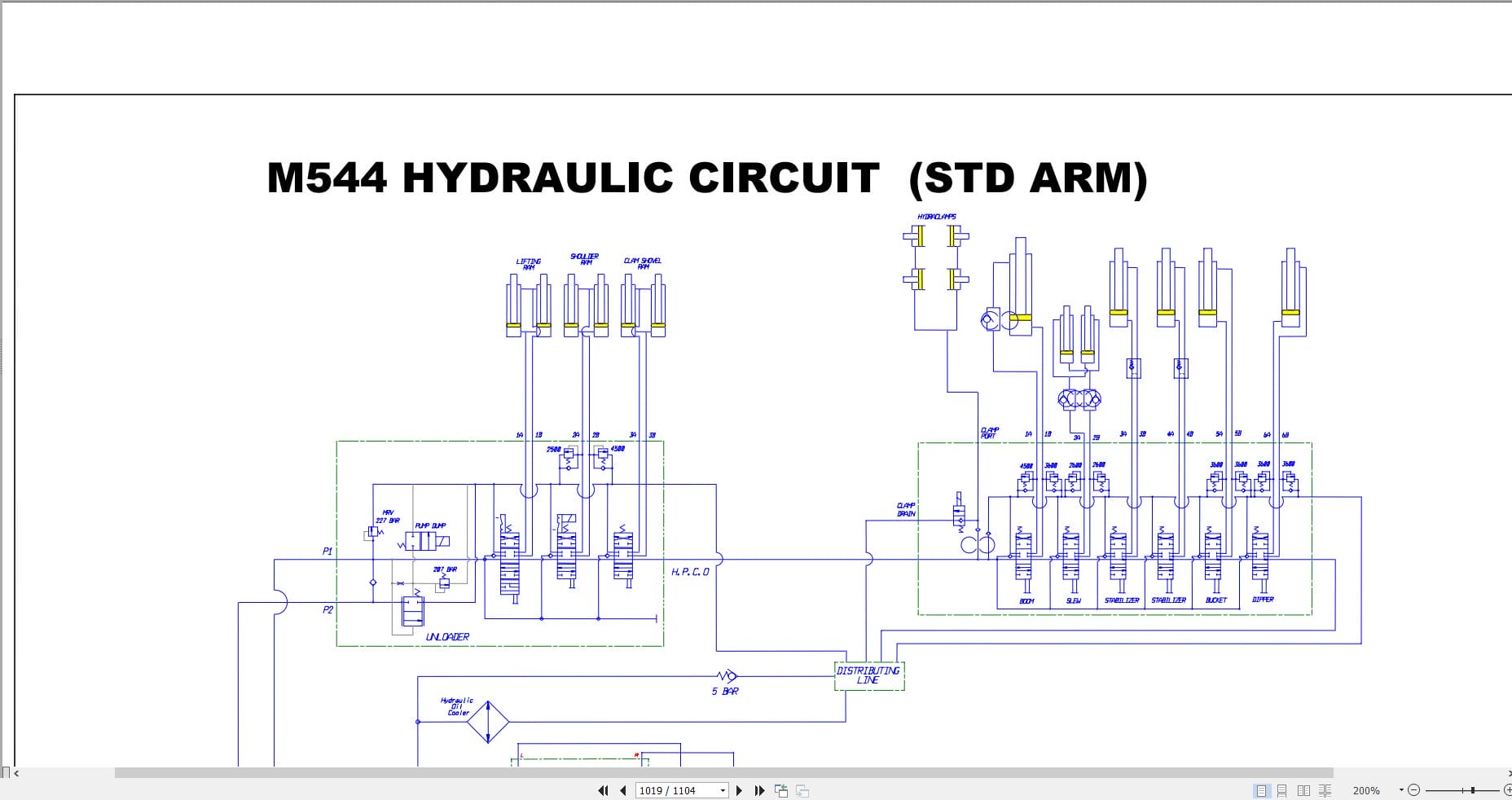Click the CLAMP PORT label
The height and width of the screenshot is (800, 1512).
[x=989, y=433]
